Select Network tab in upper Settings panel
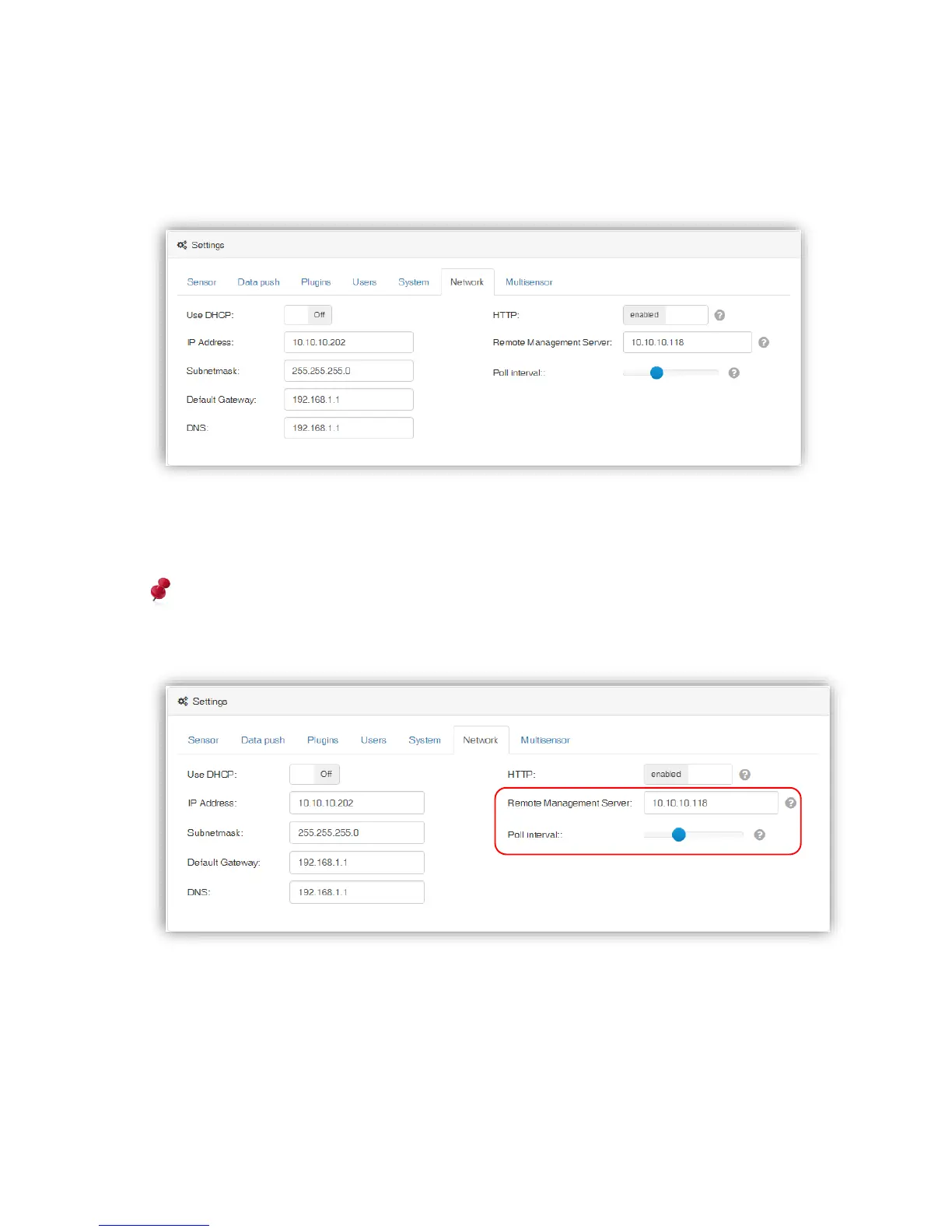Viewport: 952px width, 1232px height. coord(467,282)
